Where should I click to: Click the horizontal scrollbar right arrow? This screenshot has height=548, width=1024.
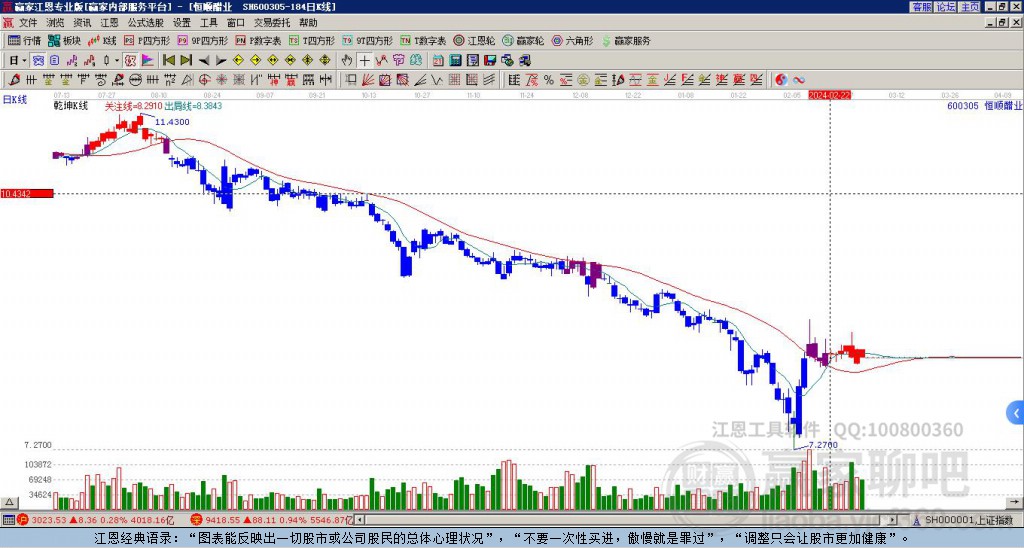[x=893, y=520]
